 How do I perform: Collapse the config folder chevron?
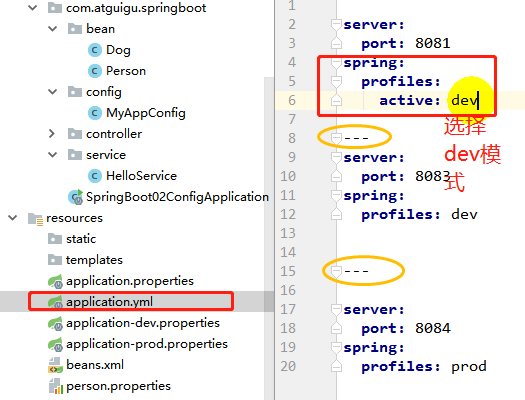(53, 92)
